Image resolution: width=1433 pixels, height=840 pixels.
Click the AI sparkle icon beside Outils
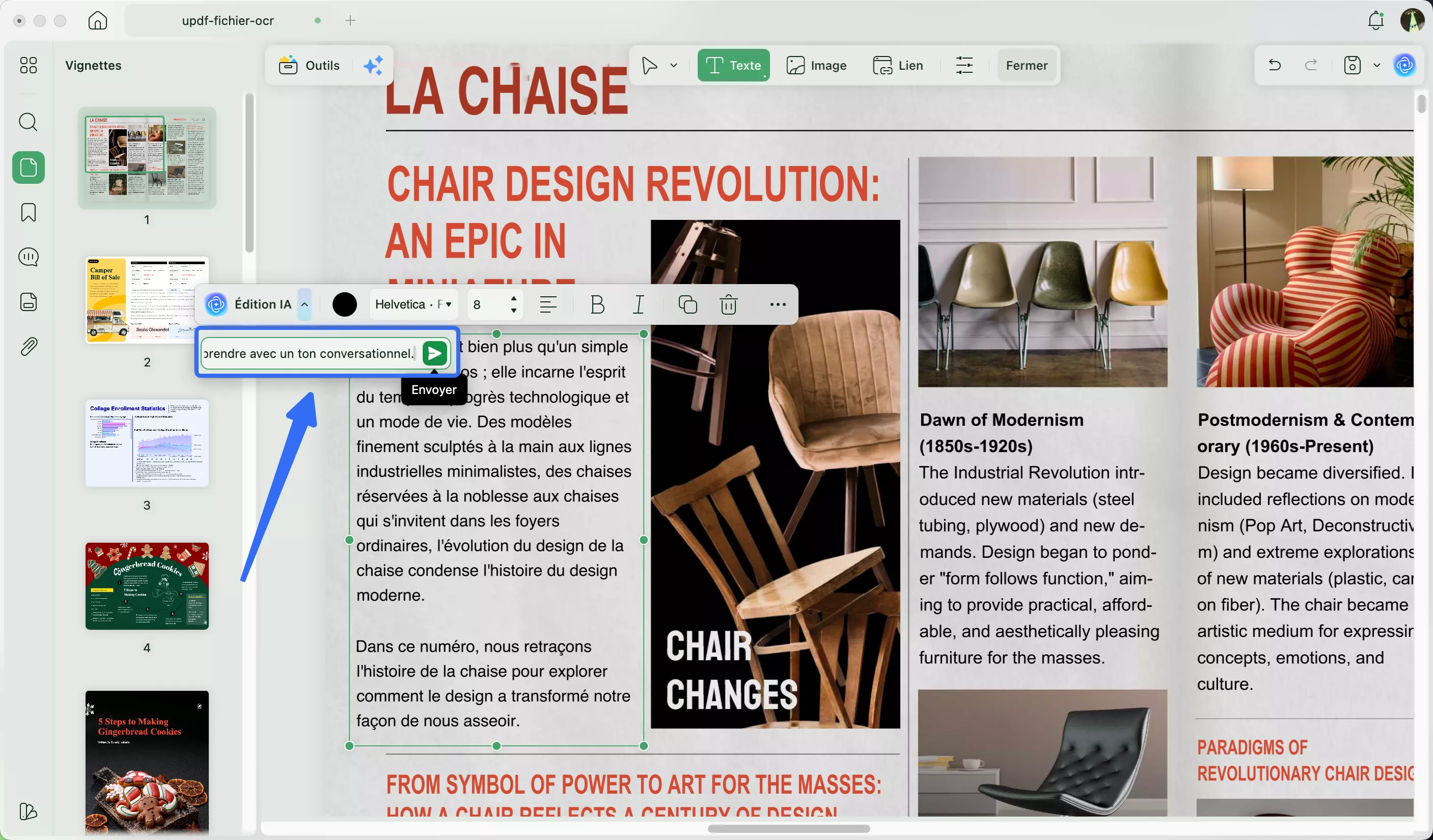[373, 66]
